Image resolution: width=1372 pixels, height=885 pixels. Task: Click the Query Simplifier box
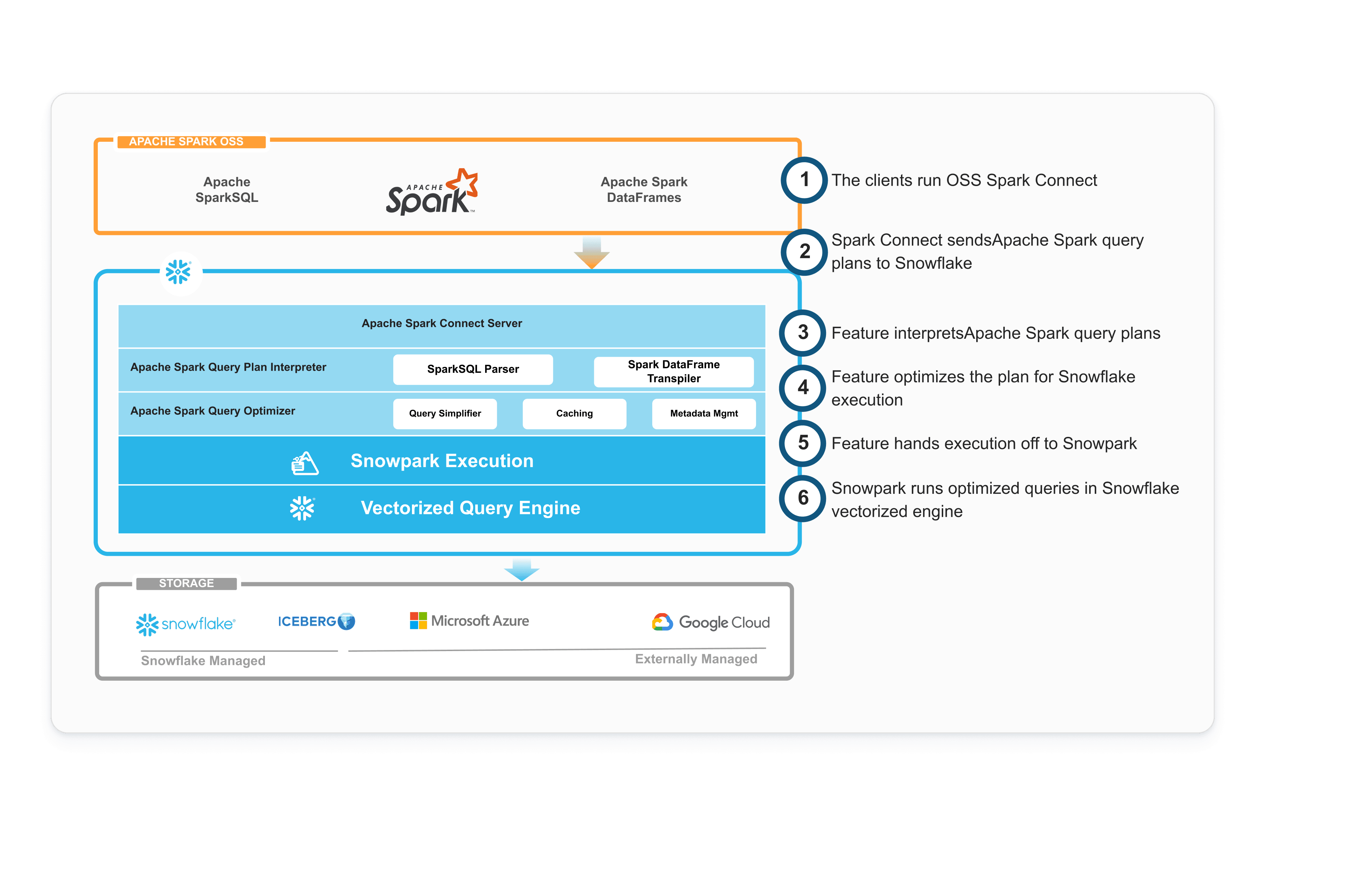click(445, 413)
